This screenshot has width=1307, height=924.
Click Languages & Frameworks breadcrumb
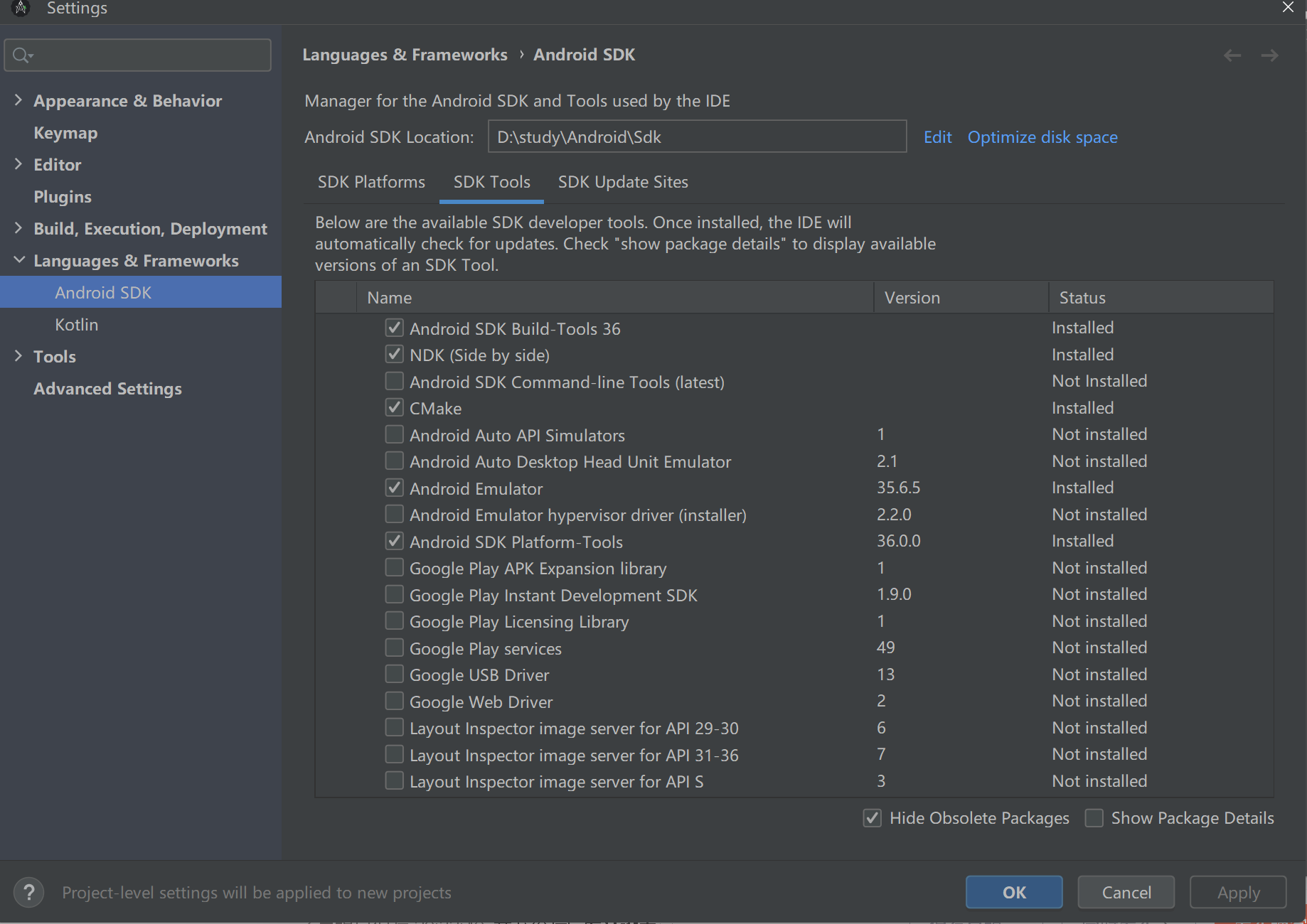click(x=405, y=55)
